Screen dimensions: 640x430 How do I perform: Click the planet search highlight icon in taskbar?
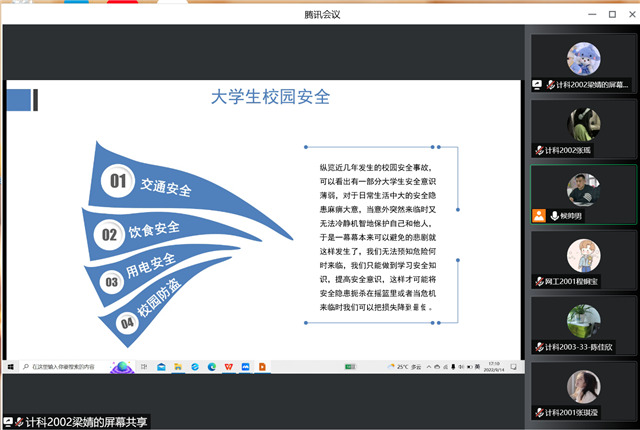[122, 367]
